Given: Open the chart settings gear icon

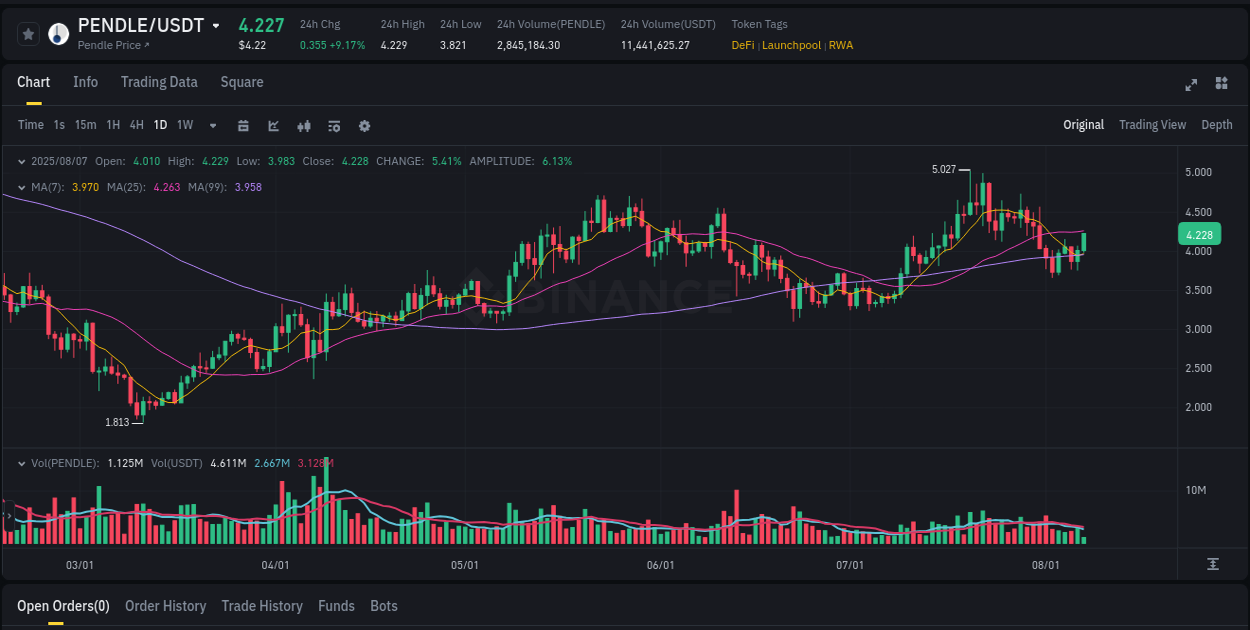Looking at the screenshot, I should coord(364,126).
